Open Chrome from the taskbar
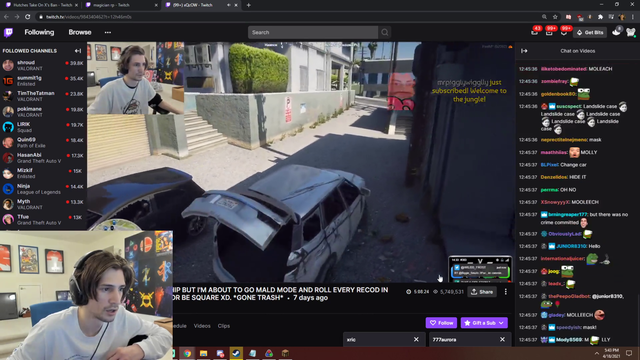640x360 pixels. [x=187, y=353]
